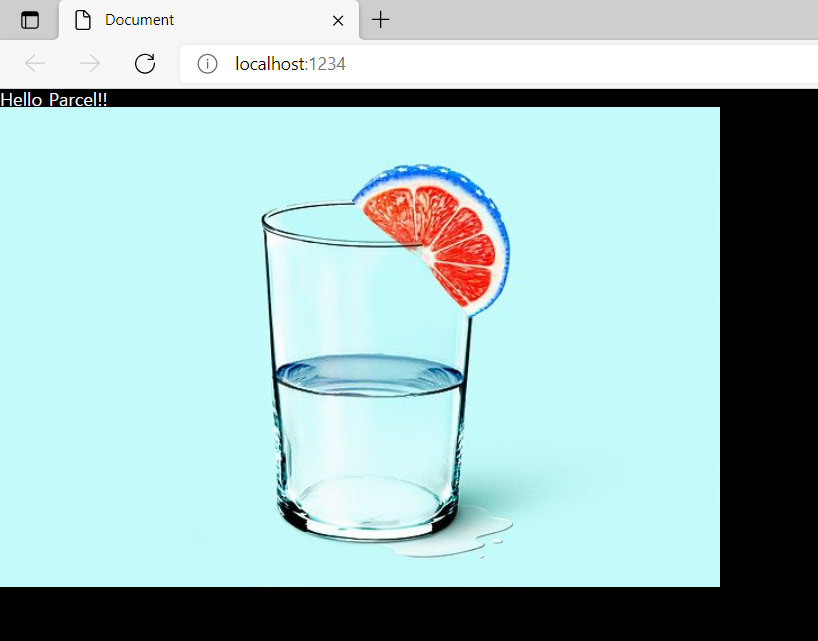This screenshot has height=641, width=818.
Task: Click the 'Hello Parcel!!' text
Action: pos(54,99)
